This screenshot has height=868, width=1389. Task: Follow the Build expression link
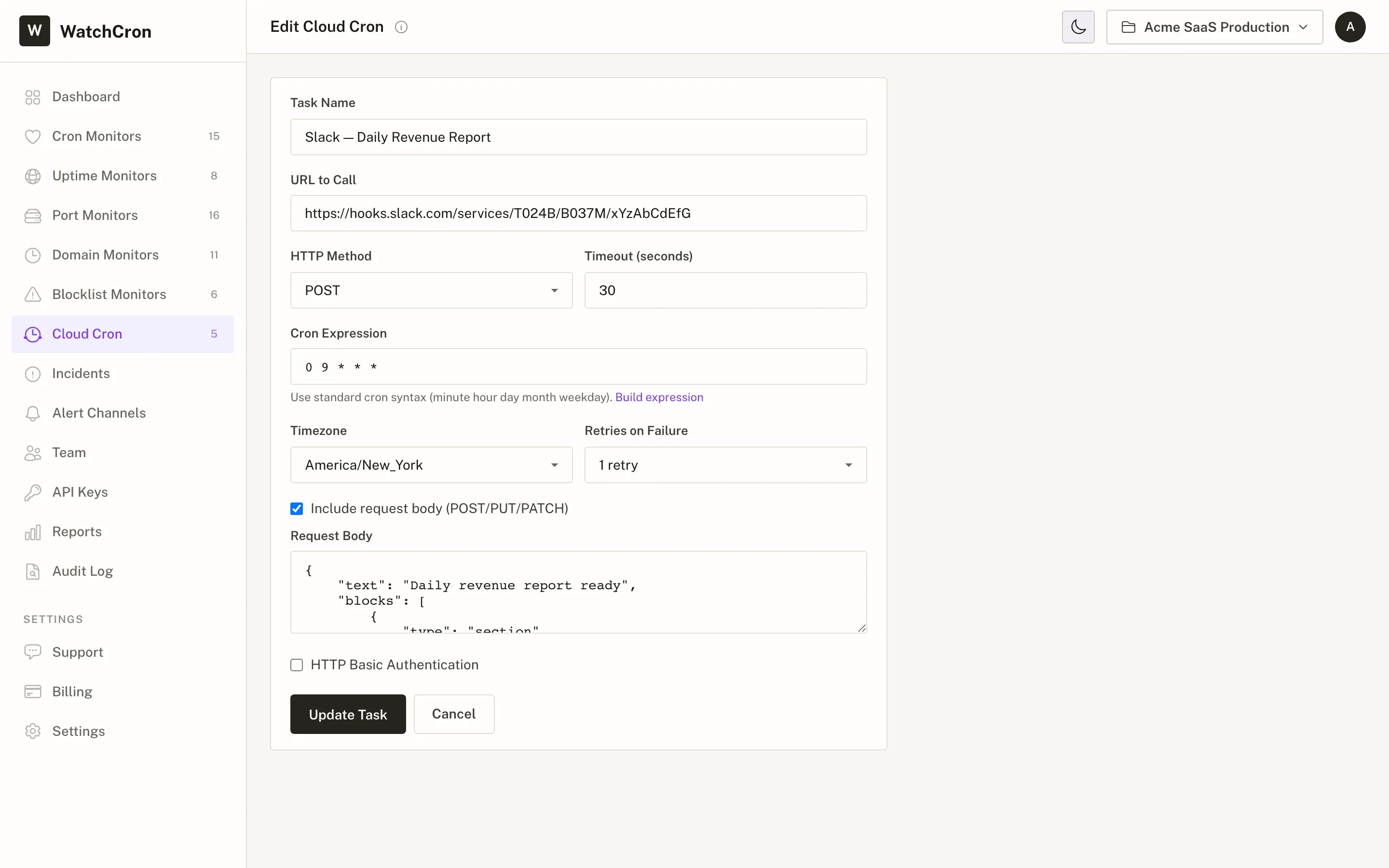tap(659, 397)
